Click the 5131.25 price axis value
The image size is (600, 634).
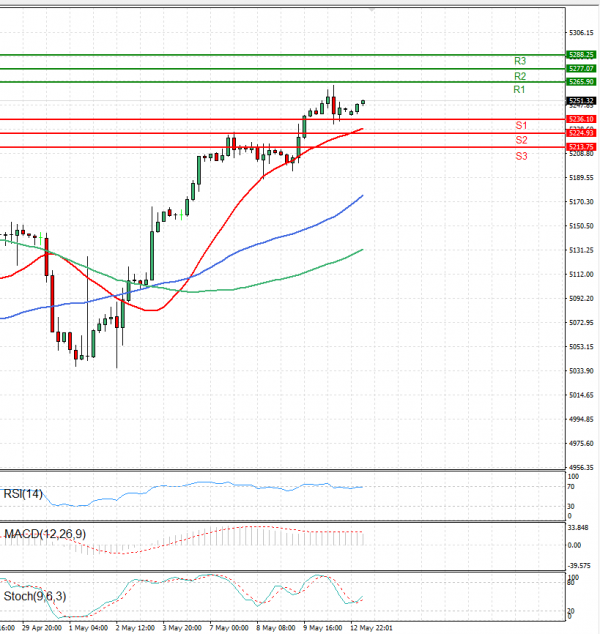(x=581, y=250)
